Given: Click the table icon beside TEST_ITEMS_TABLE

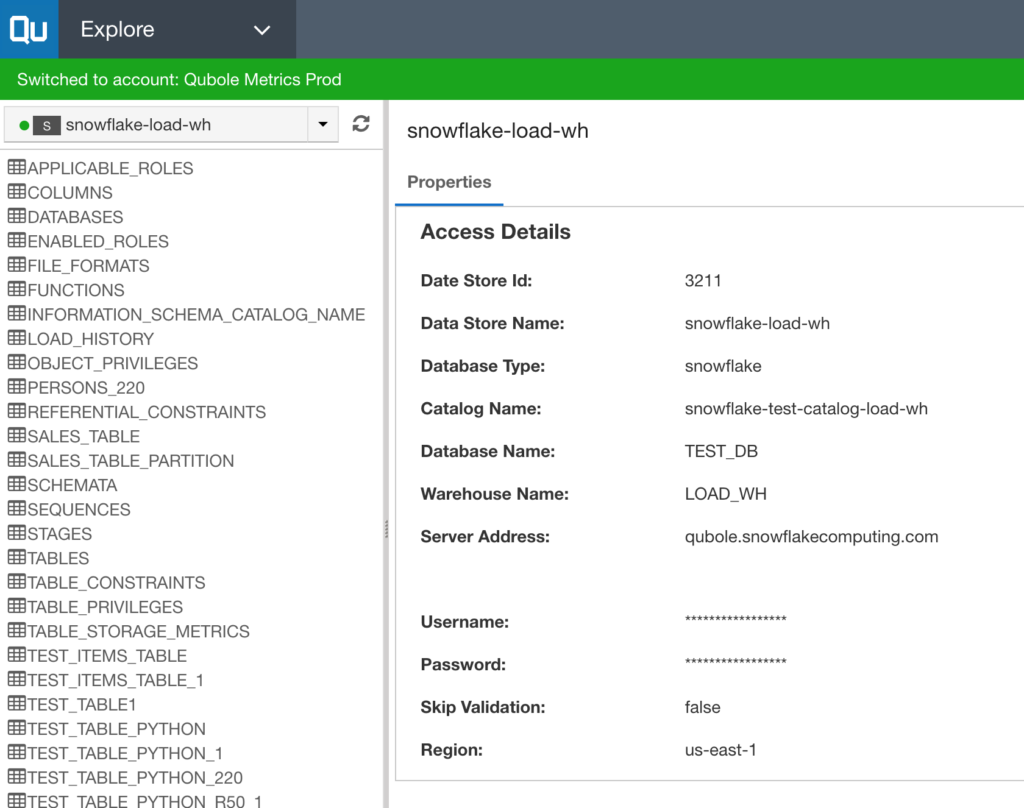Looking at the screenshot, I should (x=16, y=654).
